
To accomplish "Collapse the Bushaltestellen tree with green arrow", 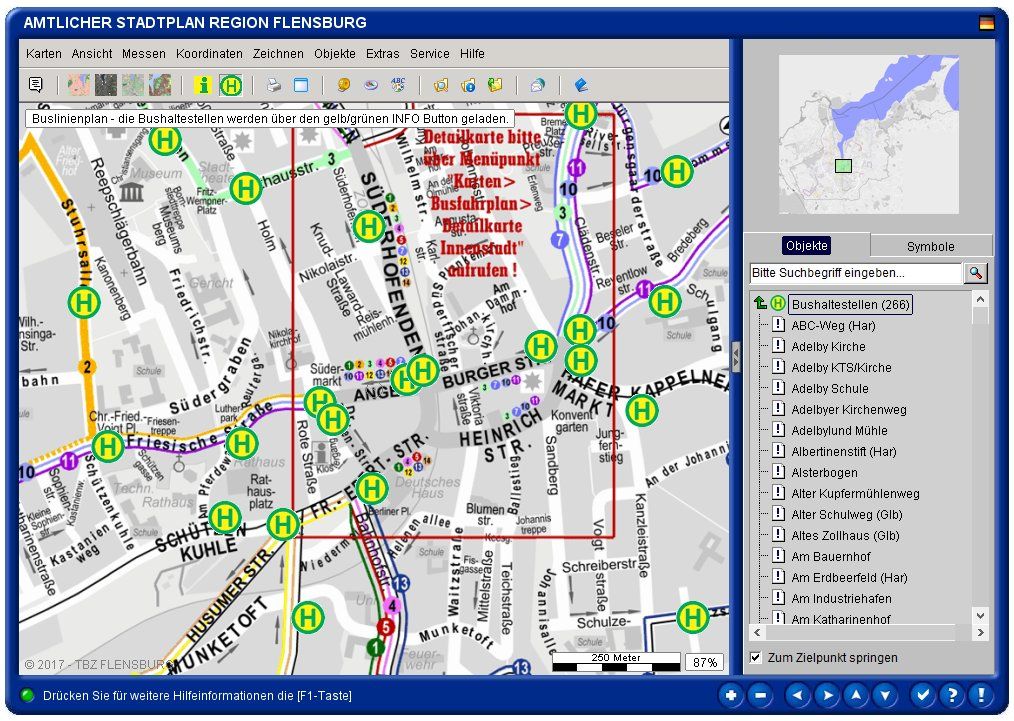I will [x=760, y=303].
